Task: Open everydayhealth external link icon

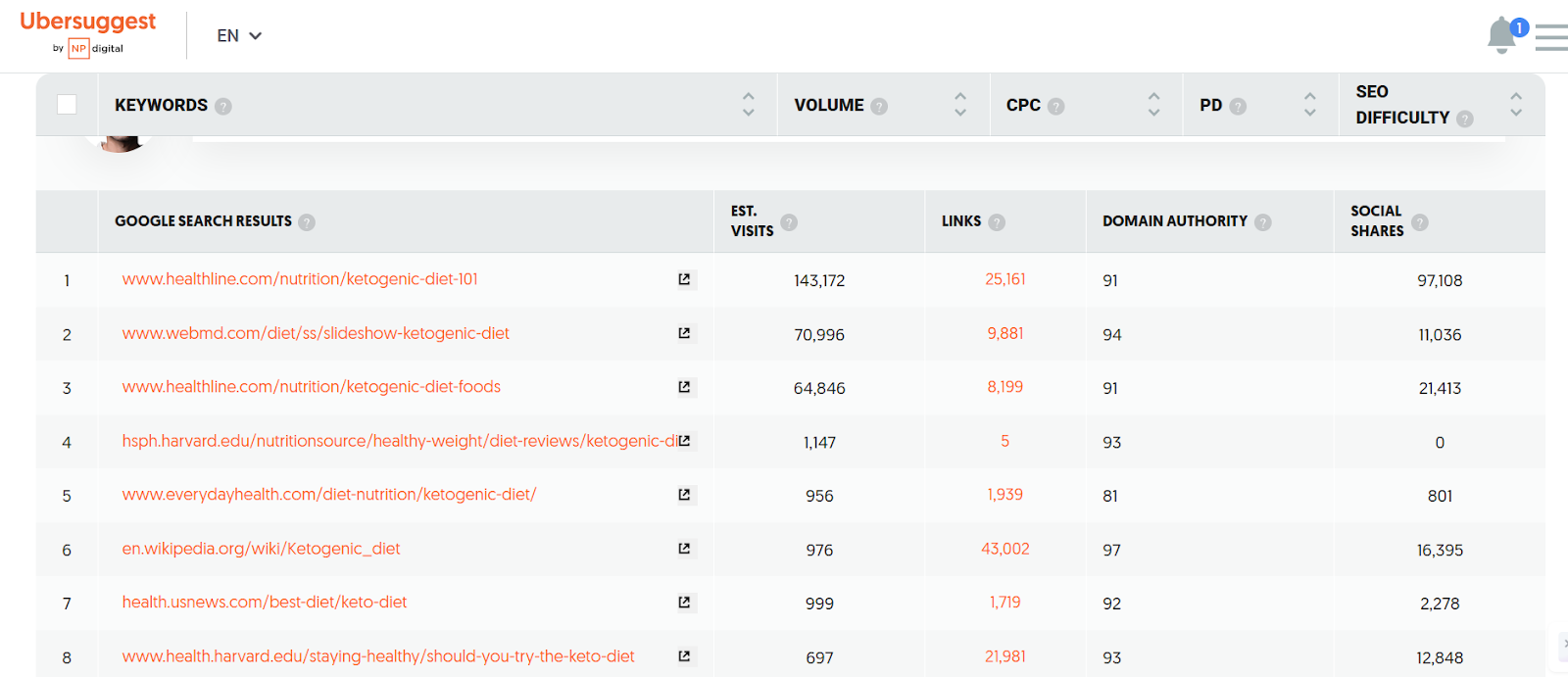Action: 684,495
